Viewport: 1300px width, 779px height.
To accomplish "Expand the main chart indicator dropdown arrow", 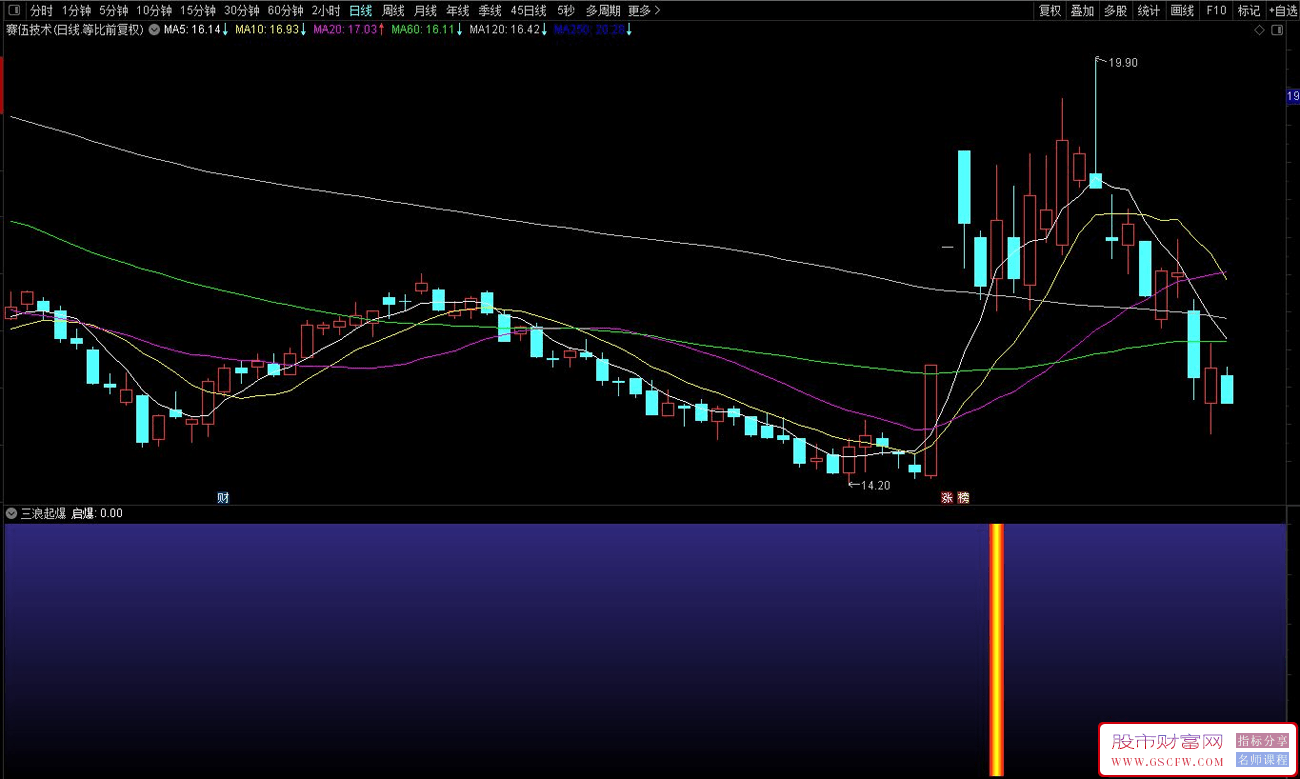I will (x=154, y=30).
